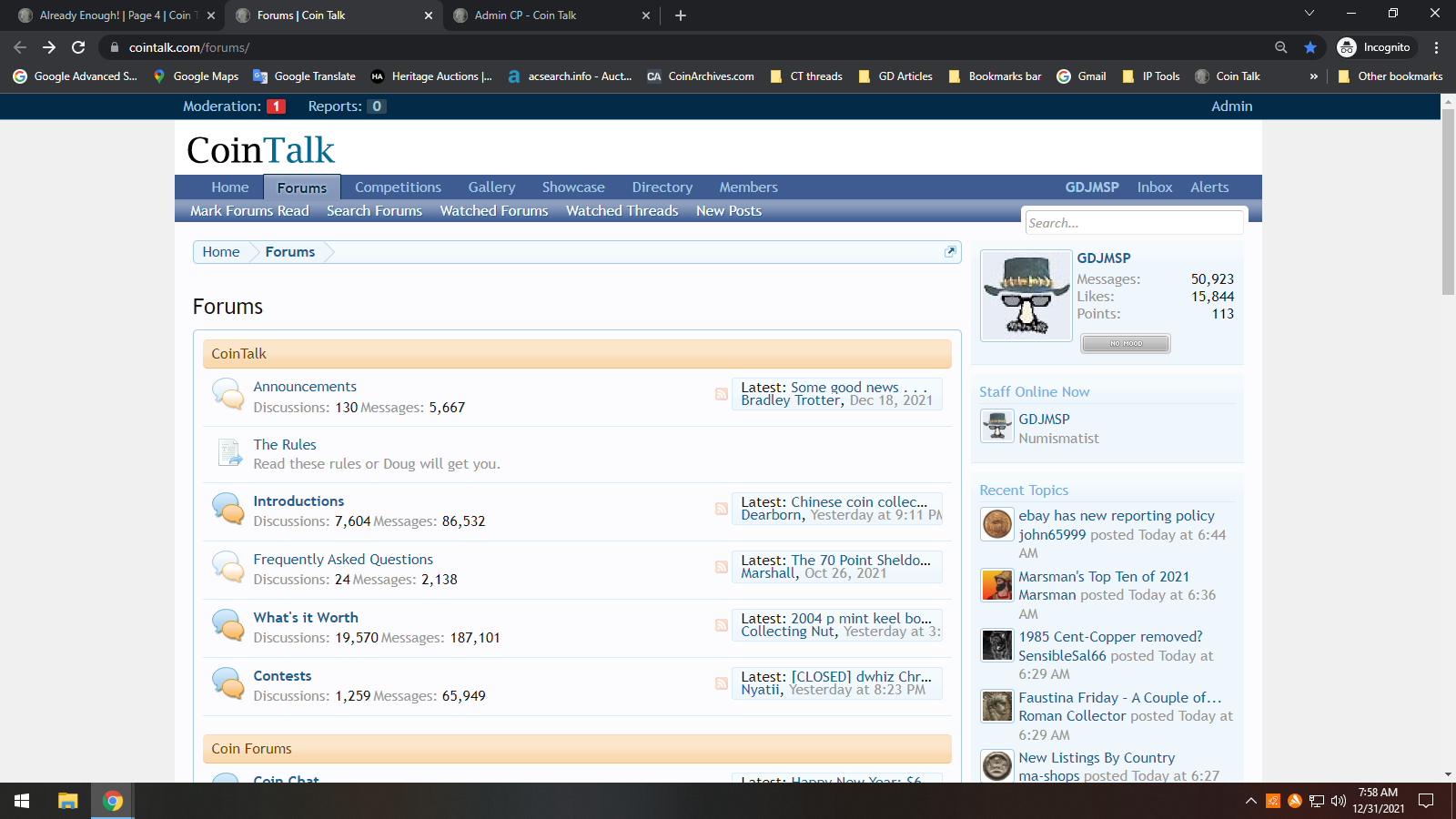
Task: Open the Competitions navigation tab
Action: pos(398,187)
